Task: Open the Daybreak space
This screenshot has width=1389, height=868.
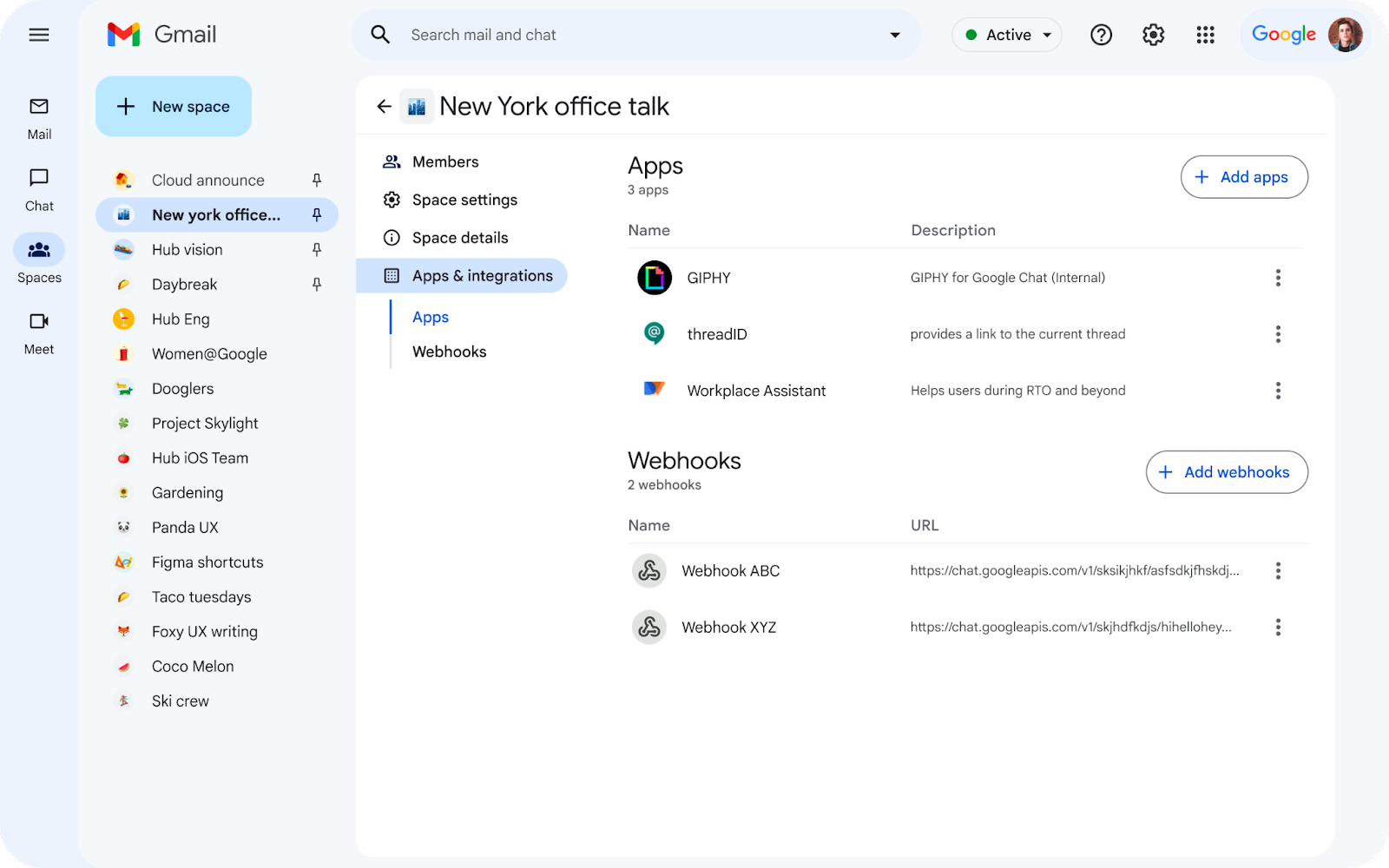Action: pyautogui.click(x=217, y=284)
